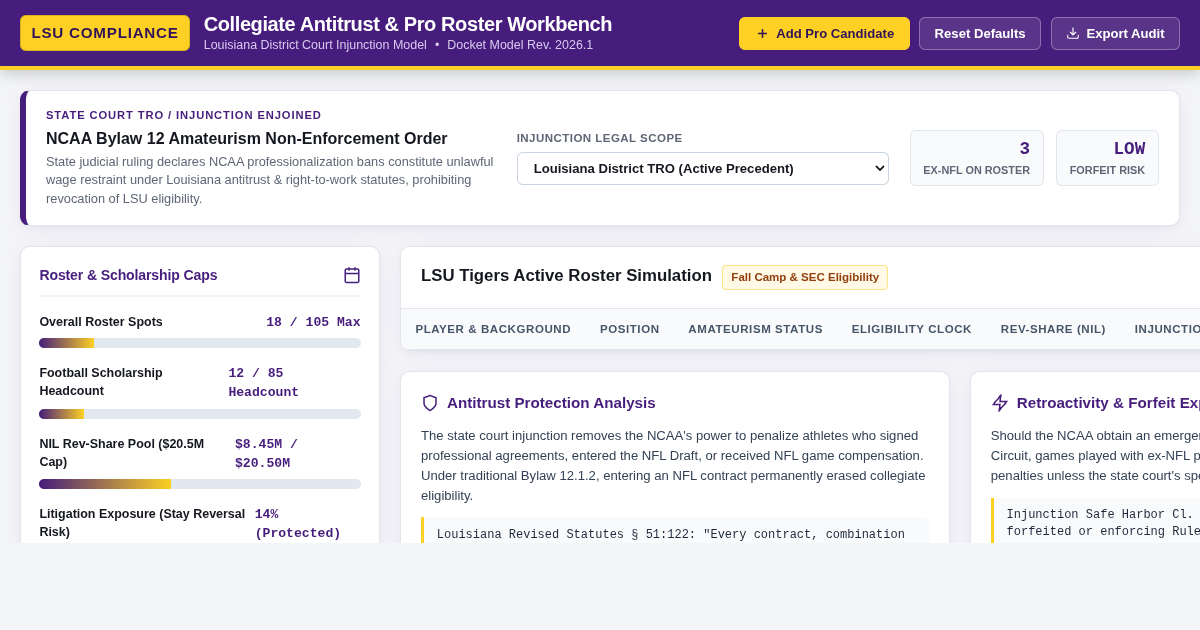1200x630 pixels.
Task: Click the Docket Model Rev. 2026.1 subtitle
Action: point(520,45)
